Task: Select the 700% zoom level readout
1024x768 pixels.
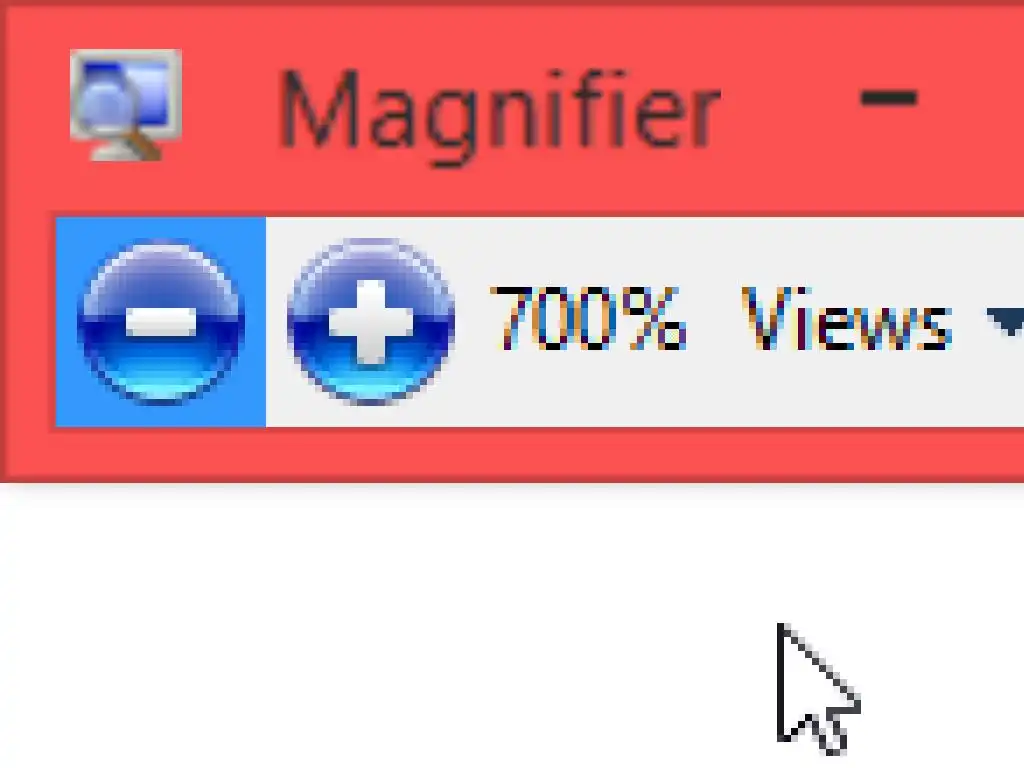Action: click(x=588, y=319)
